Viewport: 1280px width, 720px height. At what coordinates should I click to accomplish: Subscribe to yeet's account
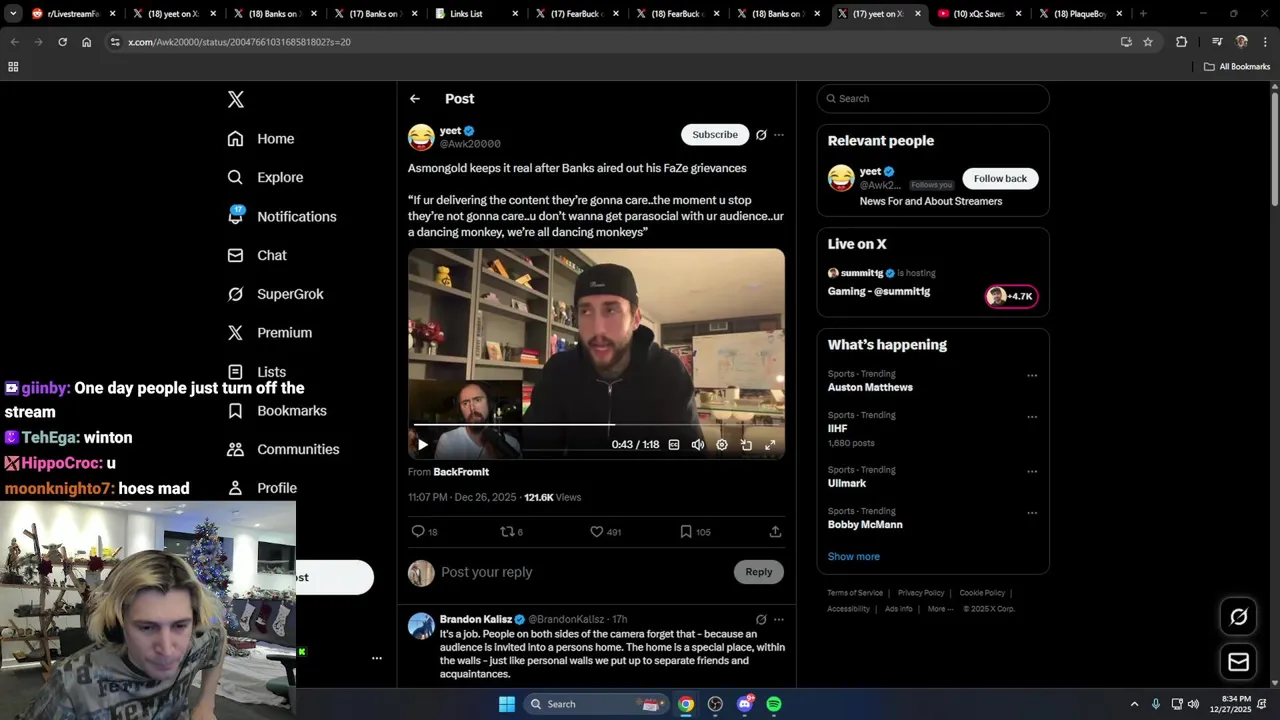(715, 134)
